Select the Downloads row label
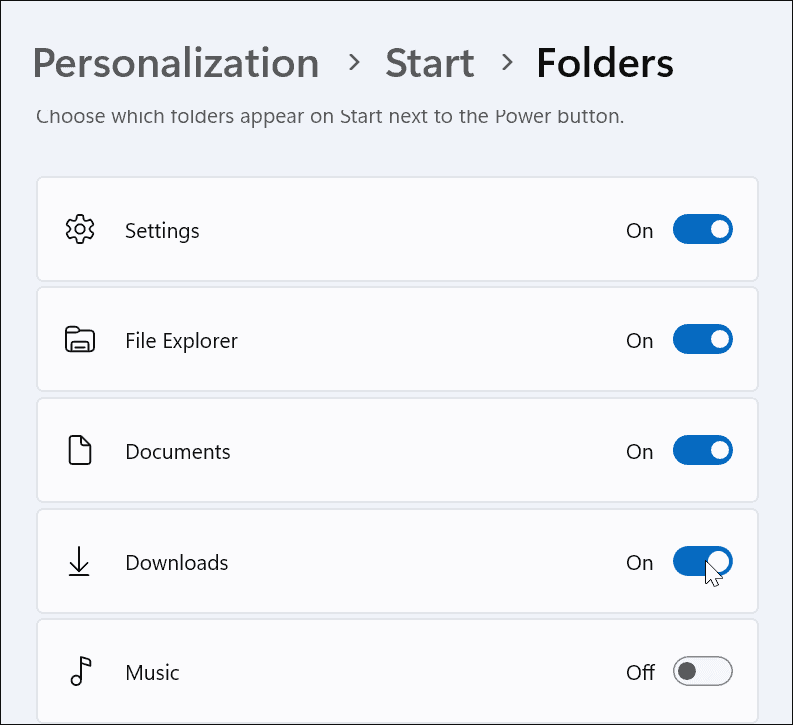 click(177, 563)
